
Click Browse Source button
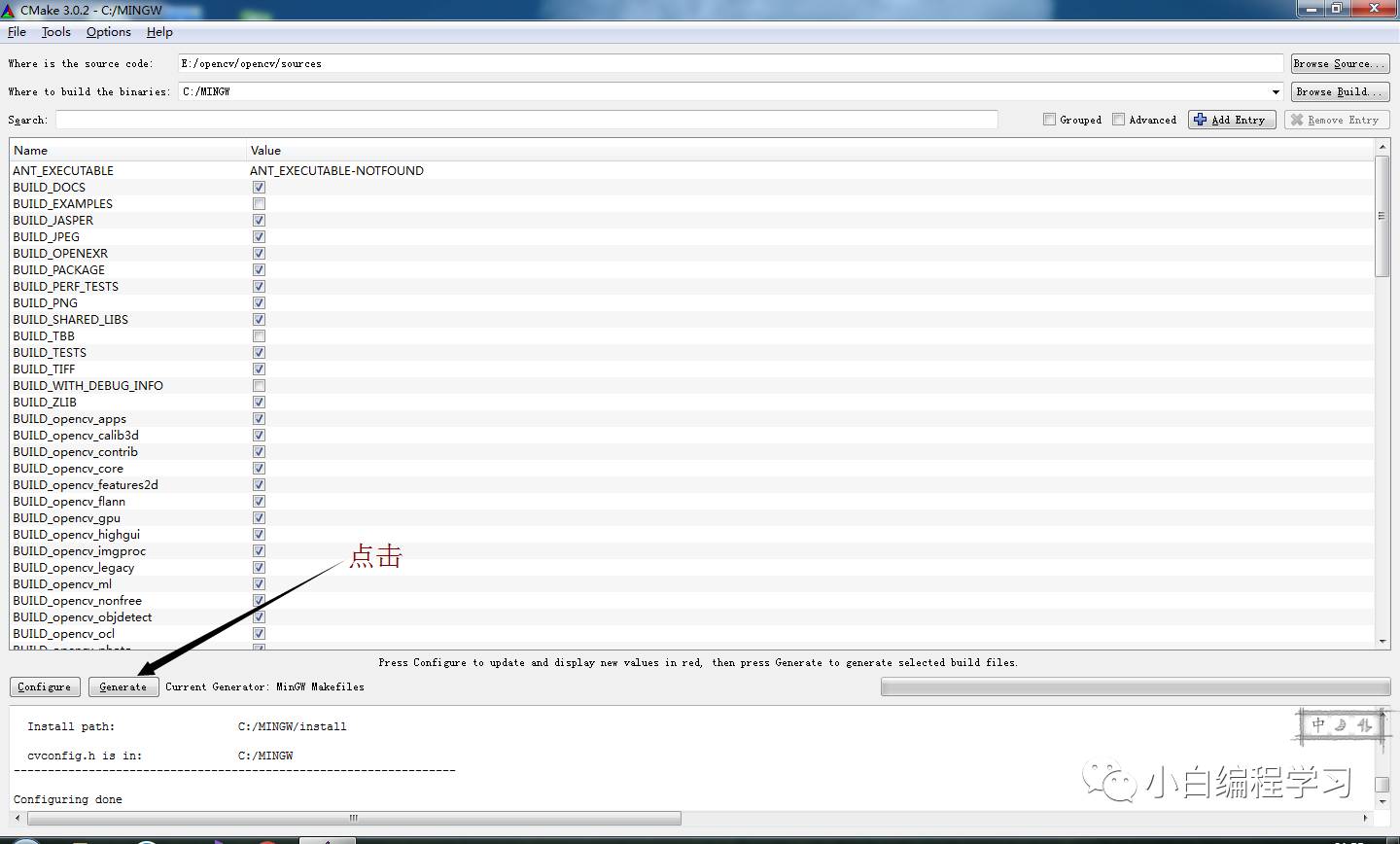1341,63
